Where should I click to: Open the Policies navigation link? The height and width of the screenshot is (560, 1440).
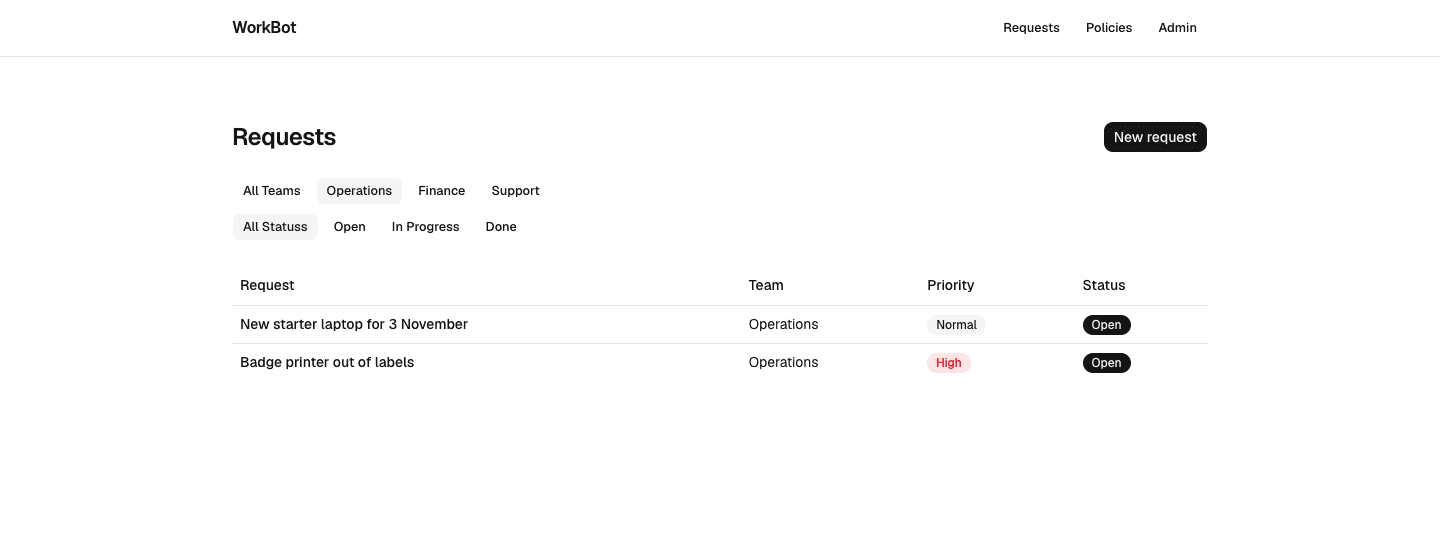pyautogui.click(x=1109, y=28)
